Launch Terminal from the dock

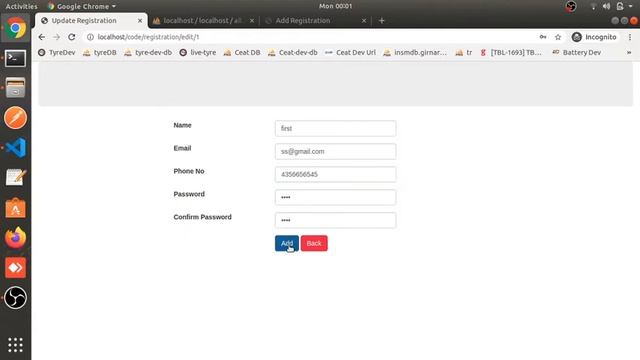16,58
